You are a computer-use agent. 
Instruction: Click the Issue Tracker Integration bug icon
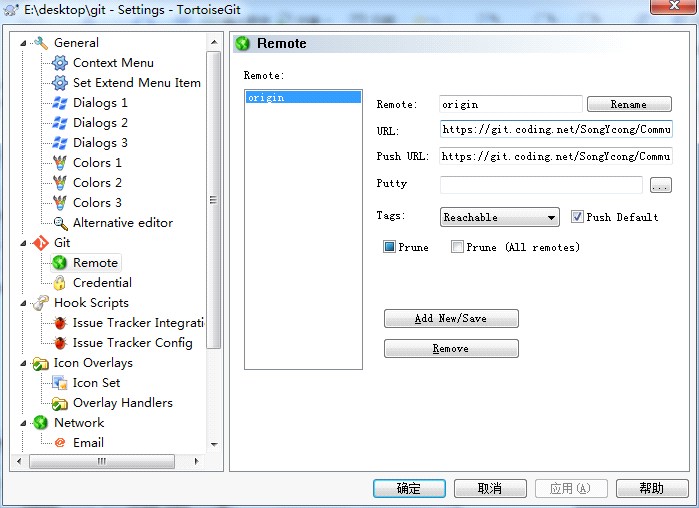pyautogui.click(x=60, y=323)
